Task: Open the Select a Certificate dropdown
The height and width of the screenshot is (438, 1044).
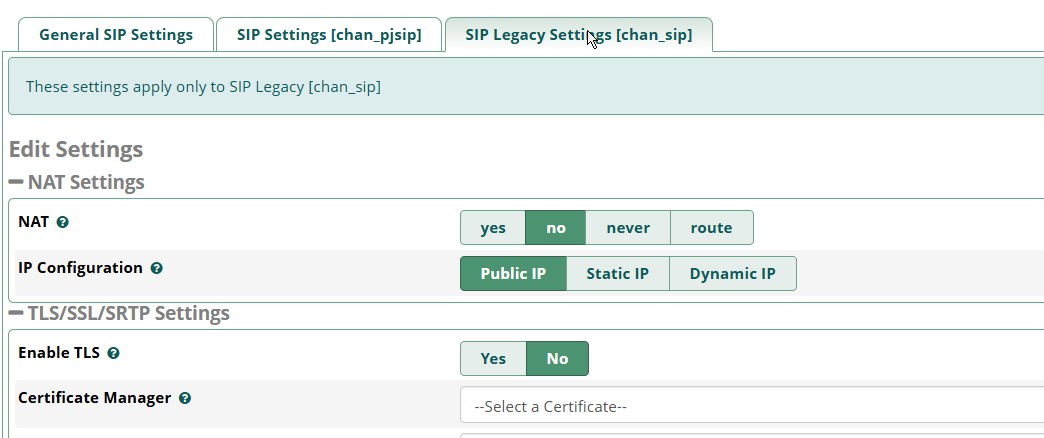Action: click(752, 405)
